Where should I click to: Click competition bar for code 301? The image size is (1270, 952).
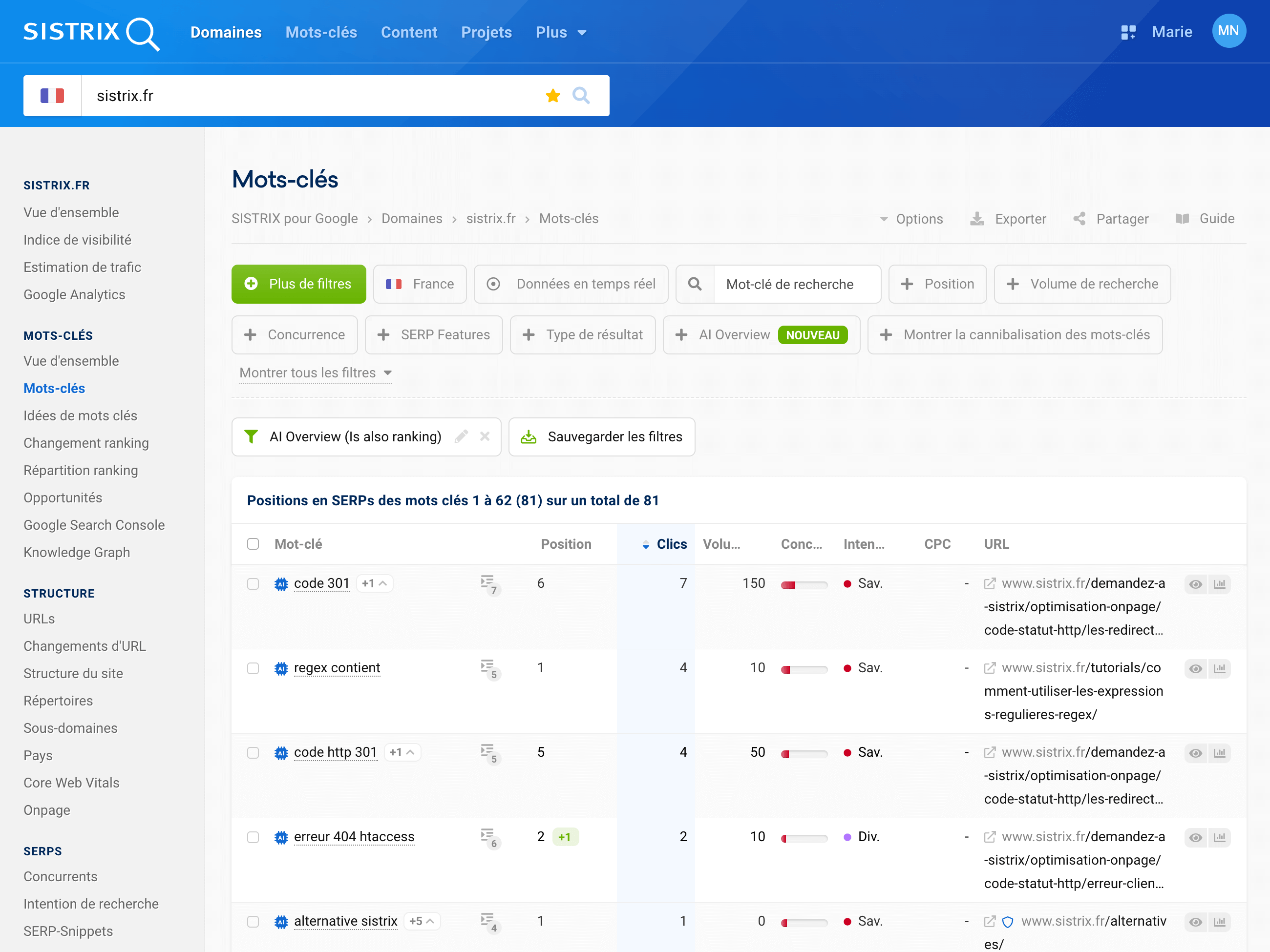click(804, 585)
